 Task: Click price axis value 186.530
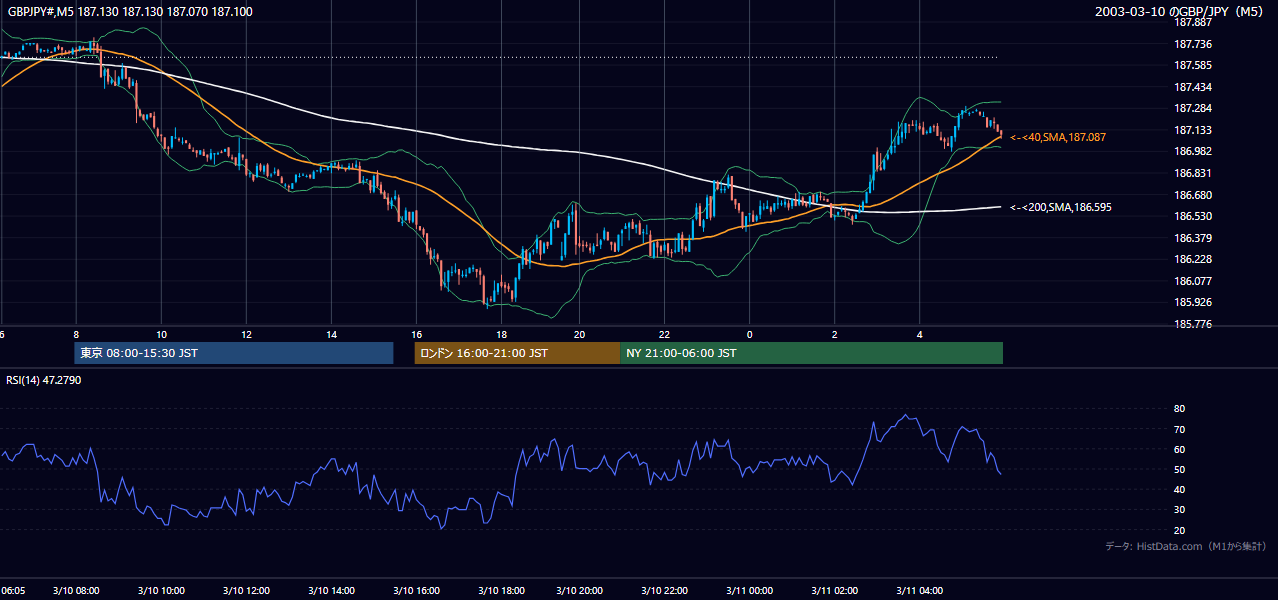click(1193, 216)
